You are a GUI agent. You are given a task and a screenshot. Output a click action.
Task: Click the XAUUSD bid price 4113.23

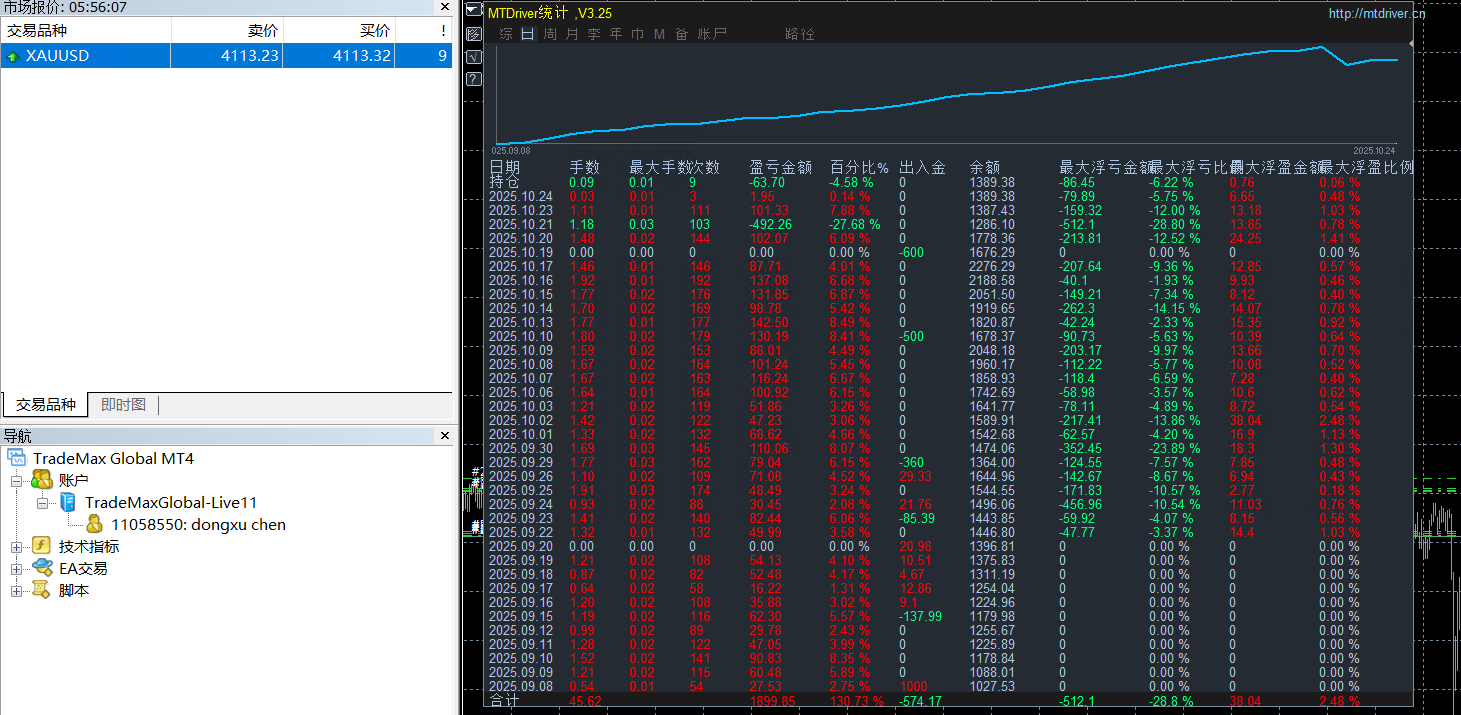coord(250,56)
